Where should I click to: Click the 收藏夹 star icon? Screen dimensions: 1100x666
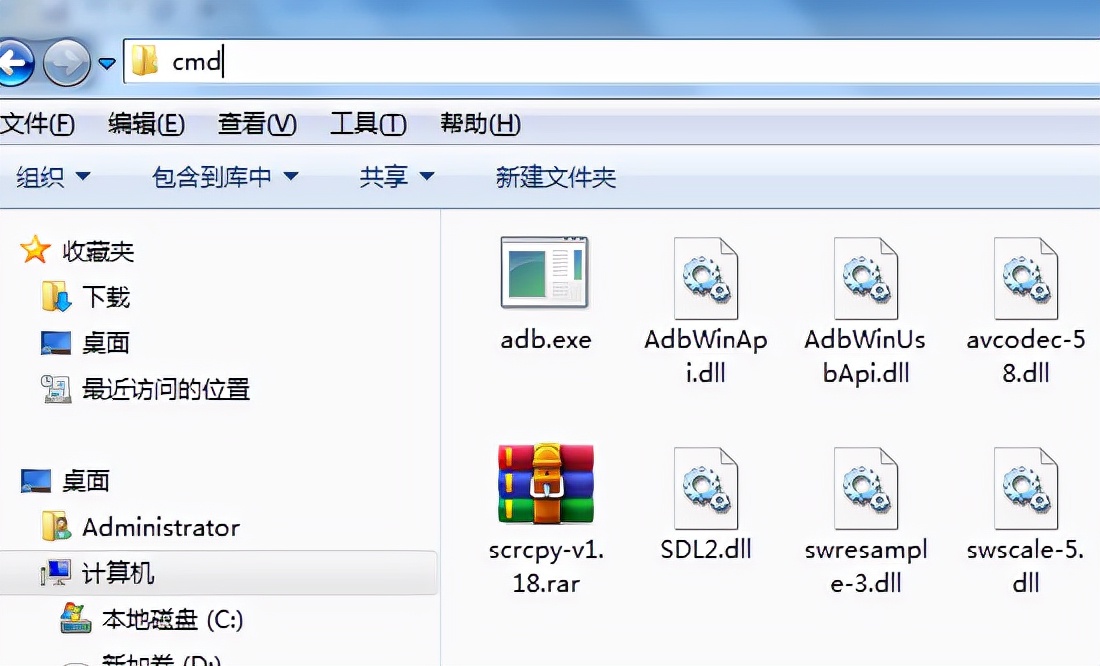tap(34, 250)
